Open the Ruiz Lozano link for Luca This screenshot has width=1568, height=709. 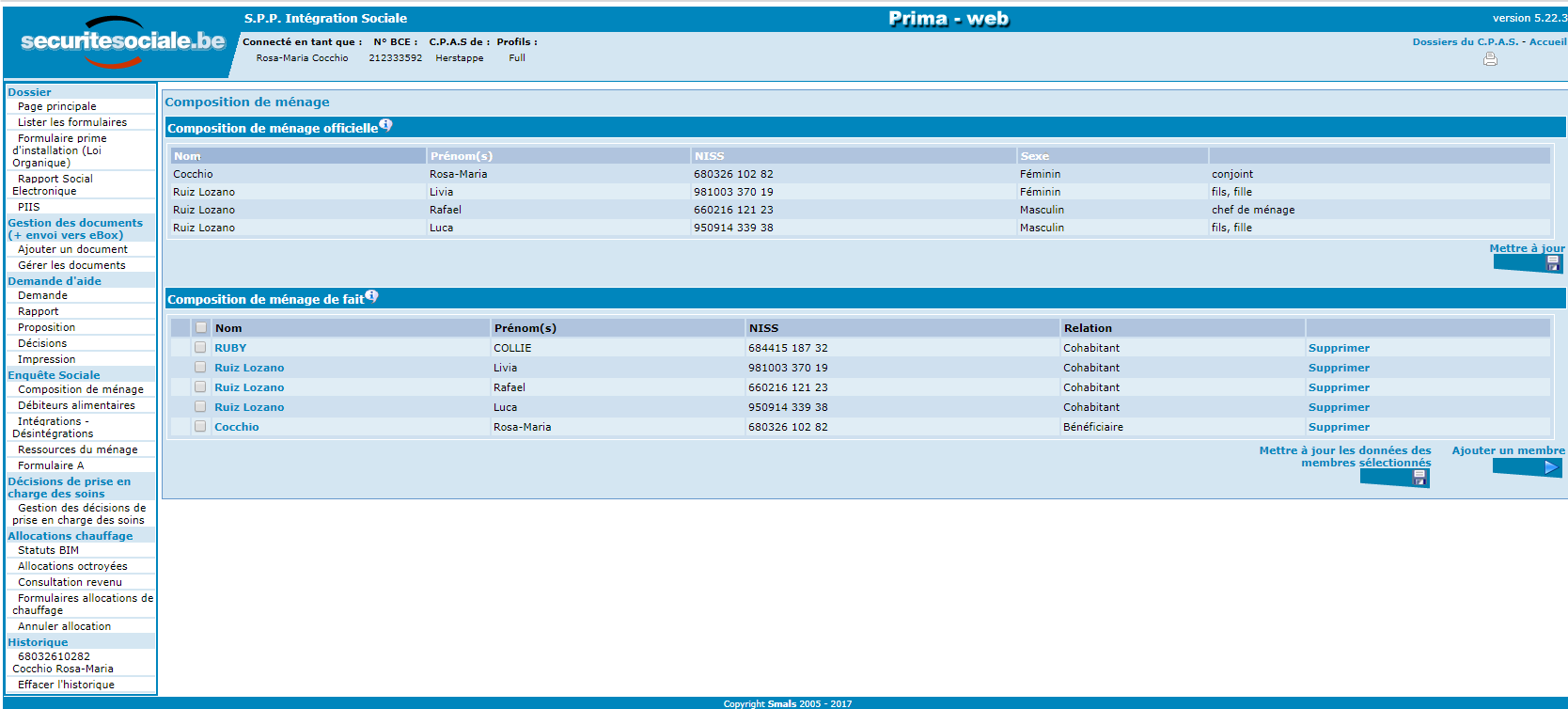pyautogui.click(x=249, y=407)
